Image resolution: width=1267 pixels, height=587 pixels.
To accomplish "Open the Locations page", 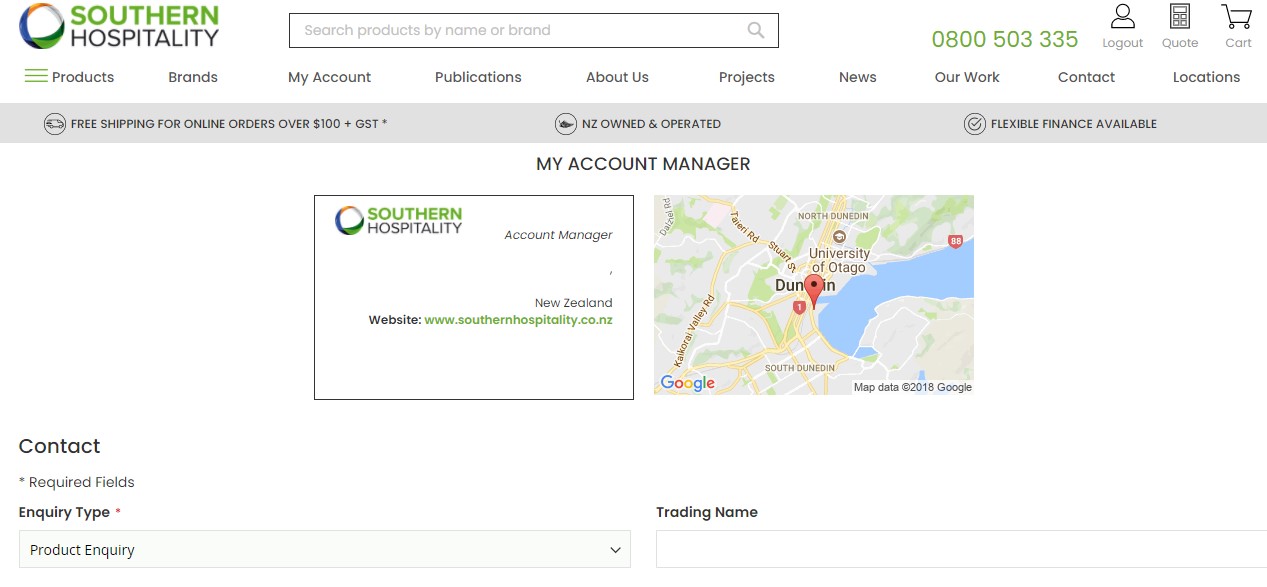I will [x=1206, y=77].
